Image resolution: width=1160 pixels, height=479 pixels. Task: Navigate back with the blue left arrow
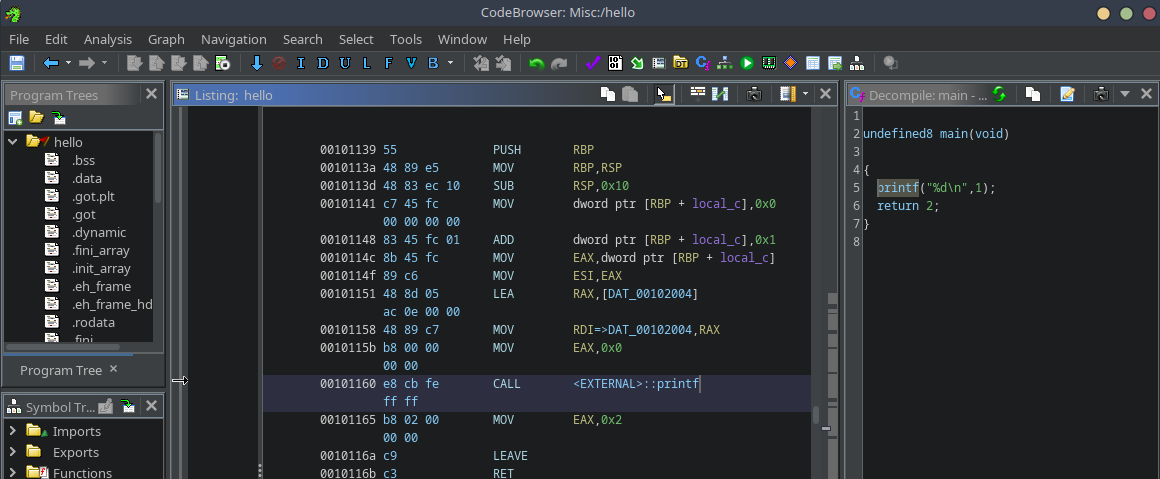click(51, 64)
